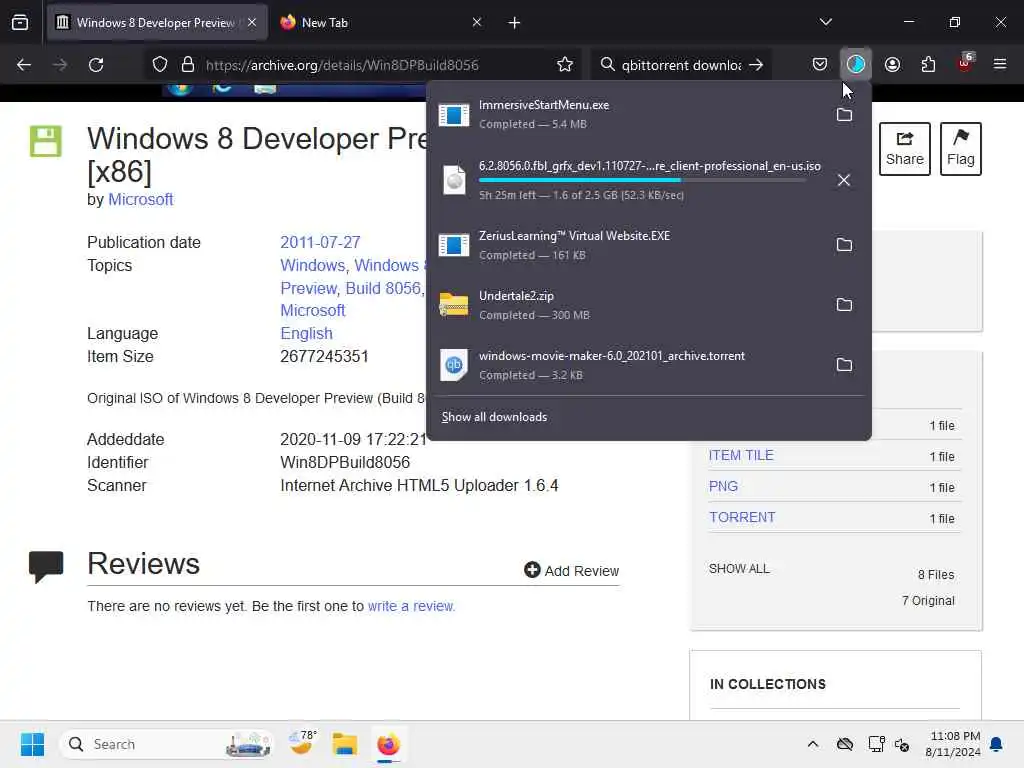The image size is (1024, 768).
Task: Open the Undertale2.zip download entry
Action: point(627,305)
